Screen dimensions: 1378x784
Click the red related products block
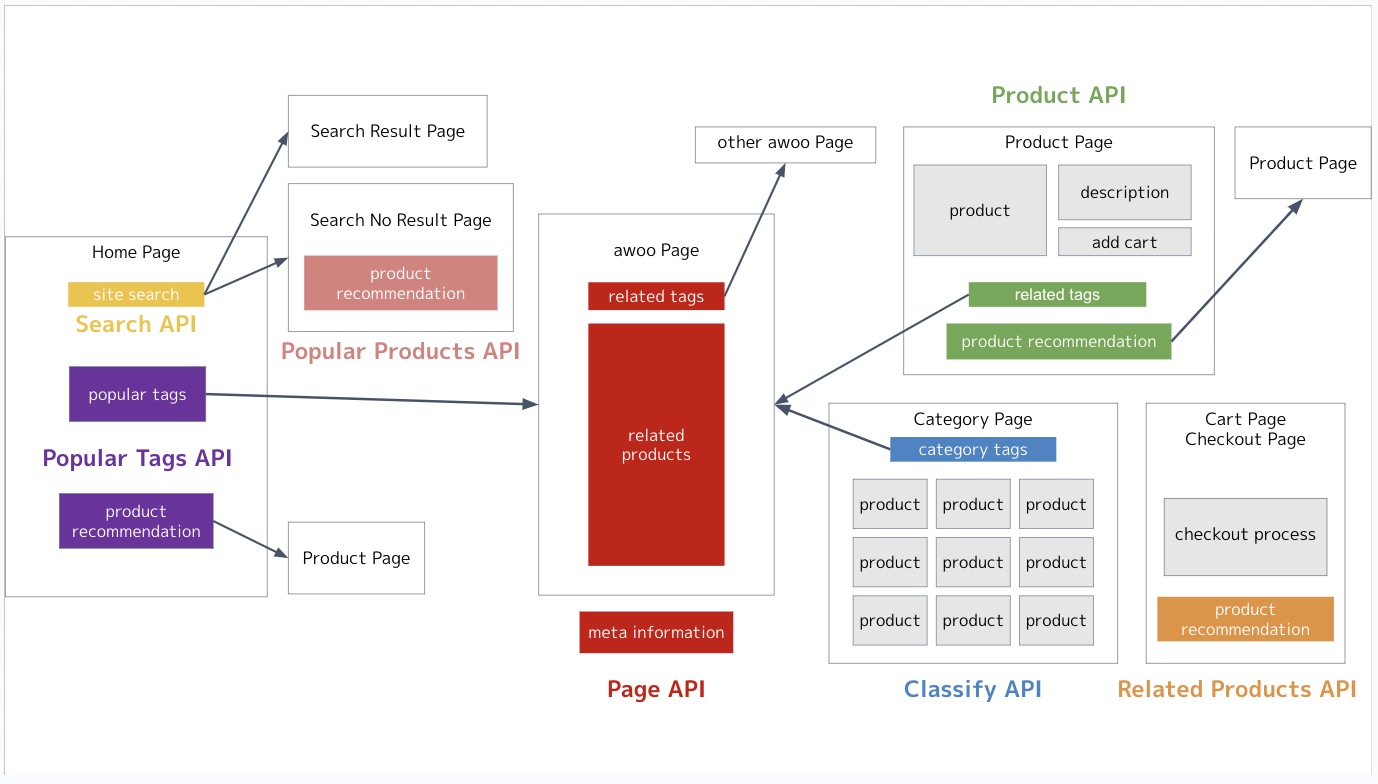coord(656,444)
